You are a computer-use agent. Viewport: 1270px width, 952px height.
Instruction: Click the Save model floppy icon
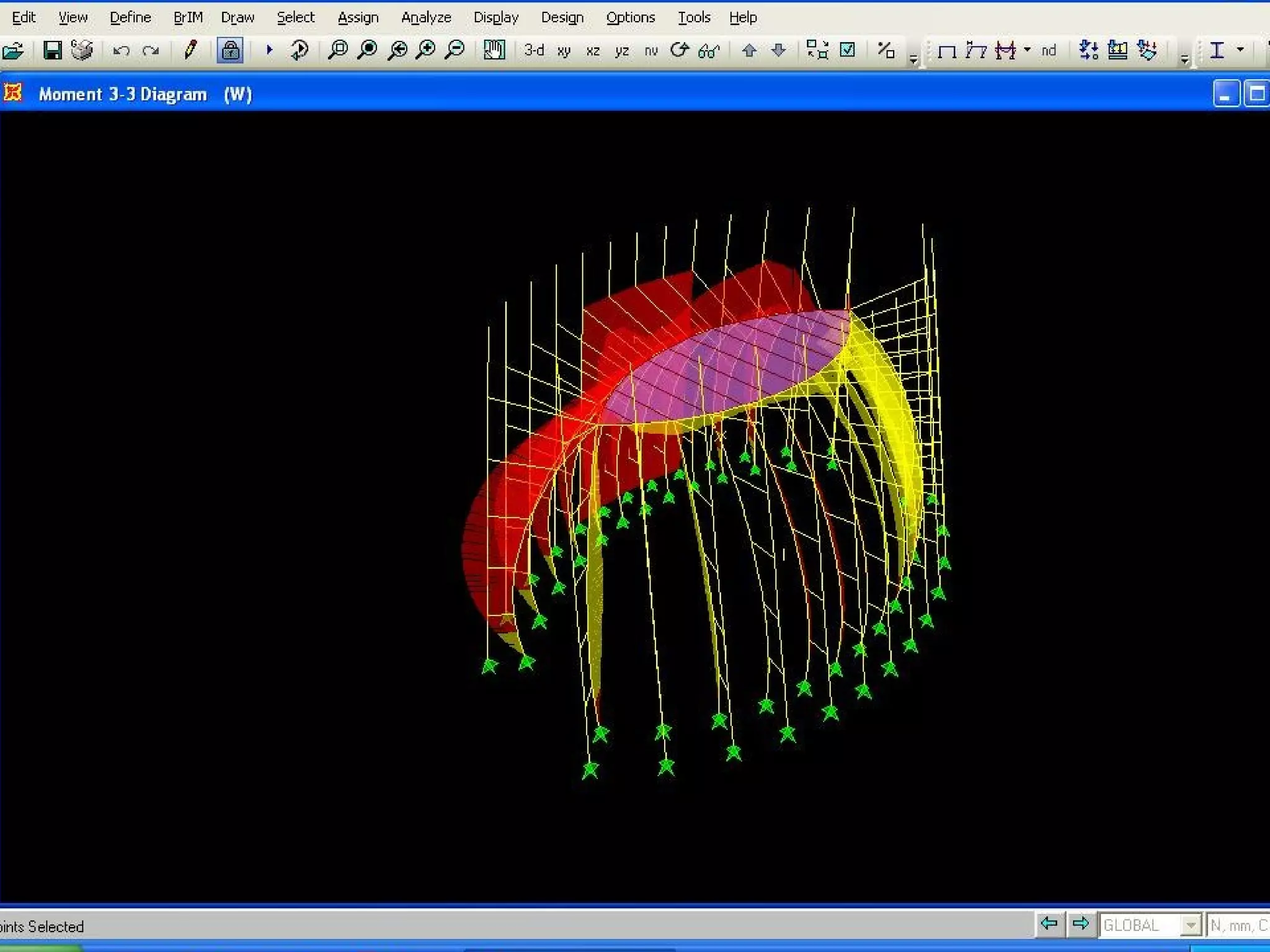pyautogui.click(x=52, y=50)
